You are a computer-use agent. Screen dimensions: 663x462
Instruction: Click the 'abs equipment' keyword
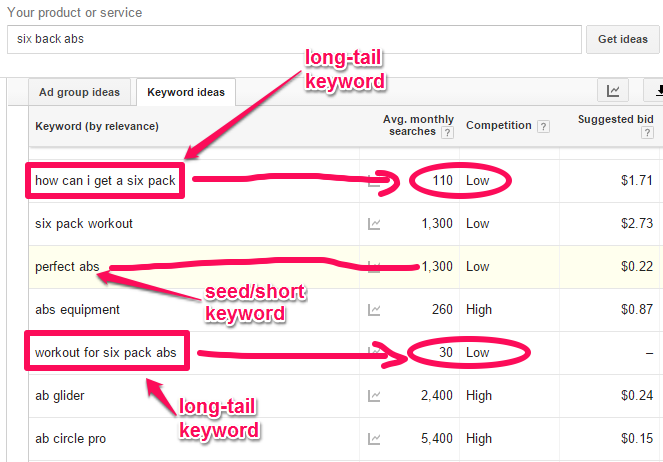(77, 310)
